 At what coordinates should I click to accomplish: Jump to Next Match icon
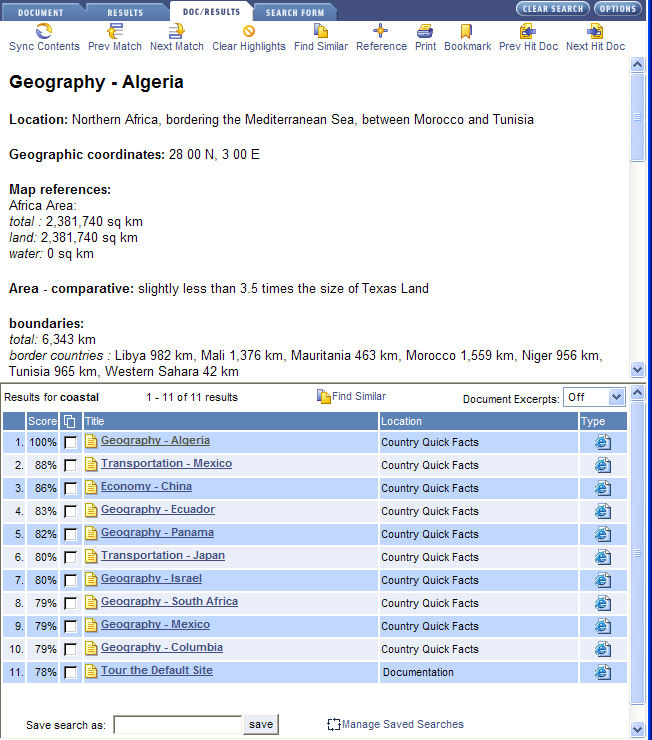coord(176,31)
